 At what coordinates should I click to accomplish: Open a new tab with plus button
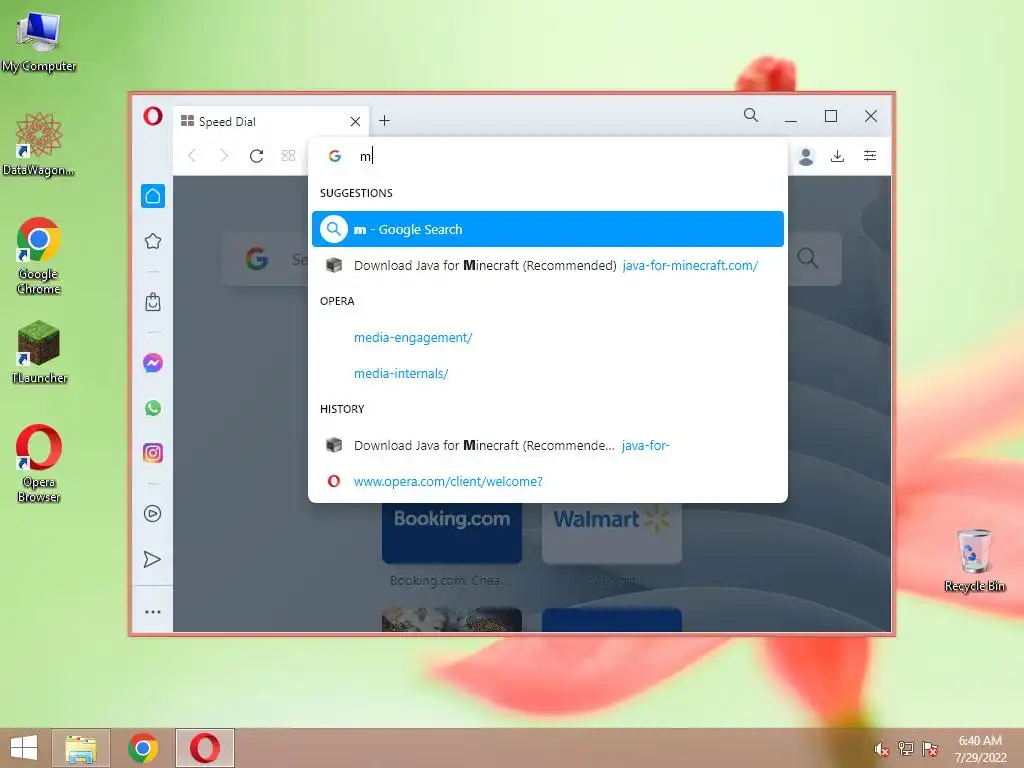[x=385, y=121]
